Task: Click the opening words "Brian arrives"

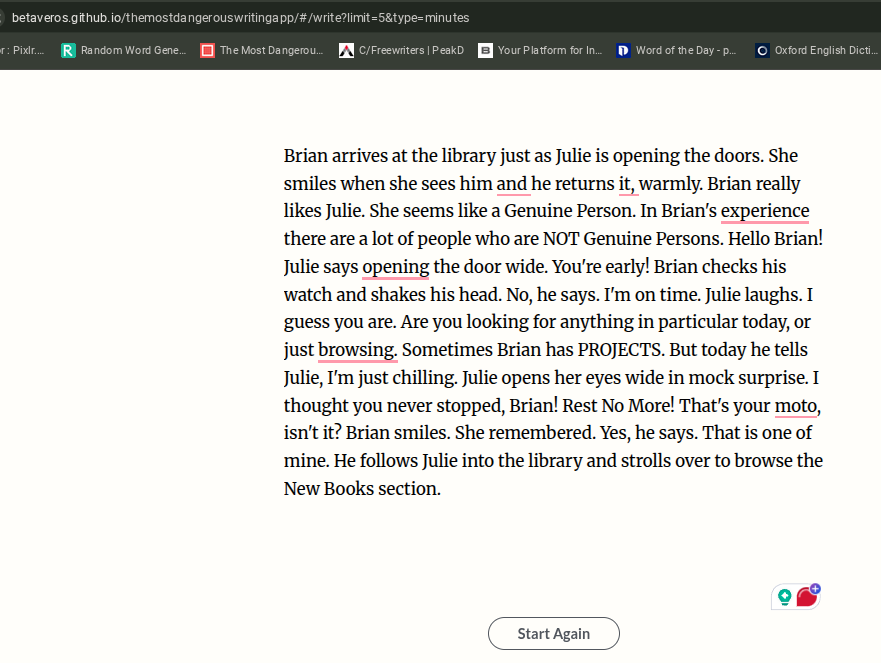Action: (334, 156)
